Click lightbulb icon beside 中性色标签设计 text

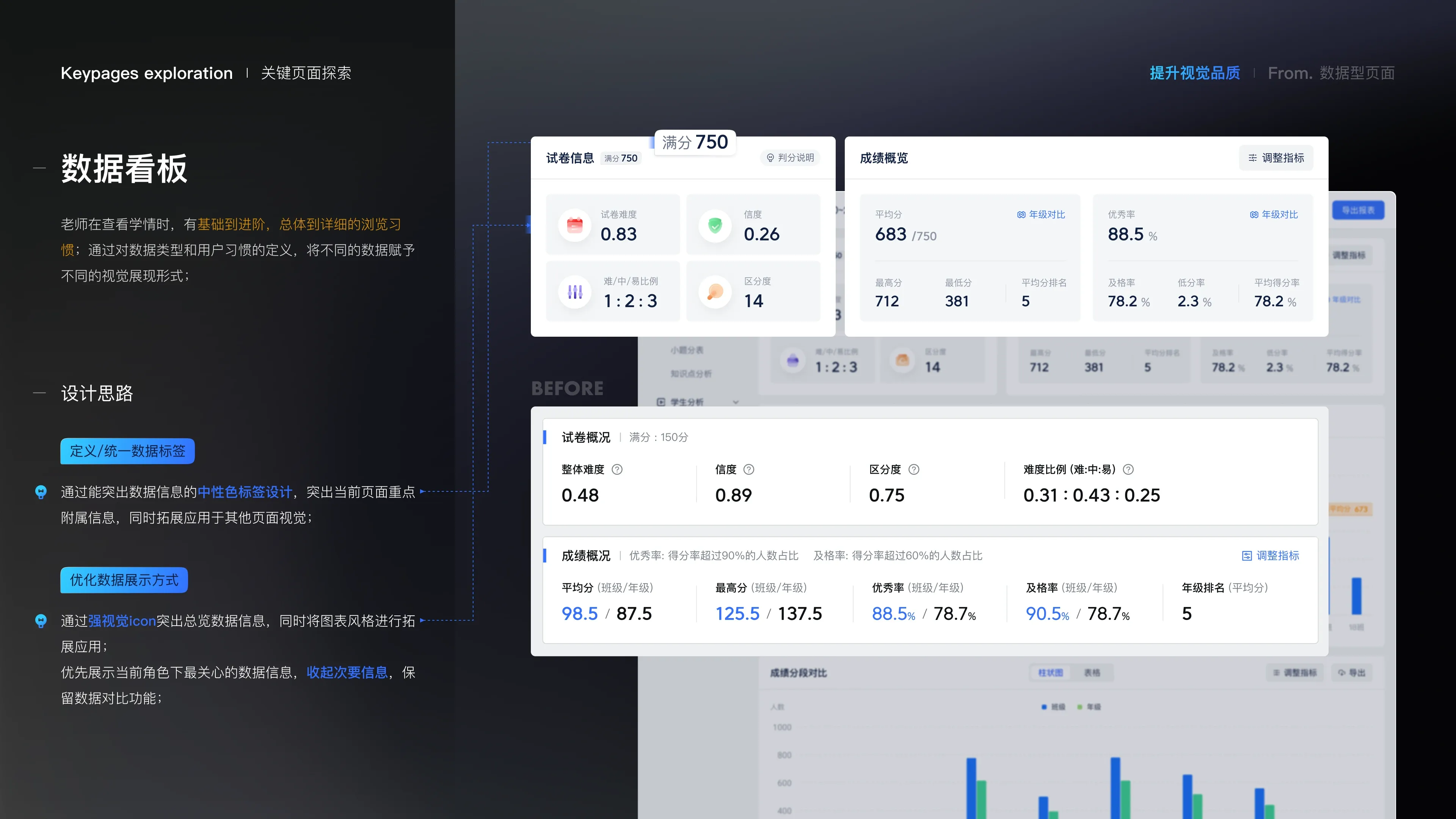(41, 492)
